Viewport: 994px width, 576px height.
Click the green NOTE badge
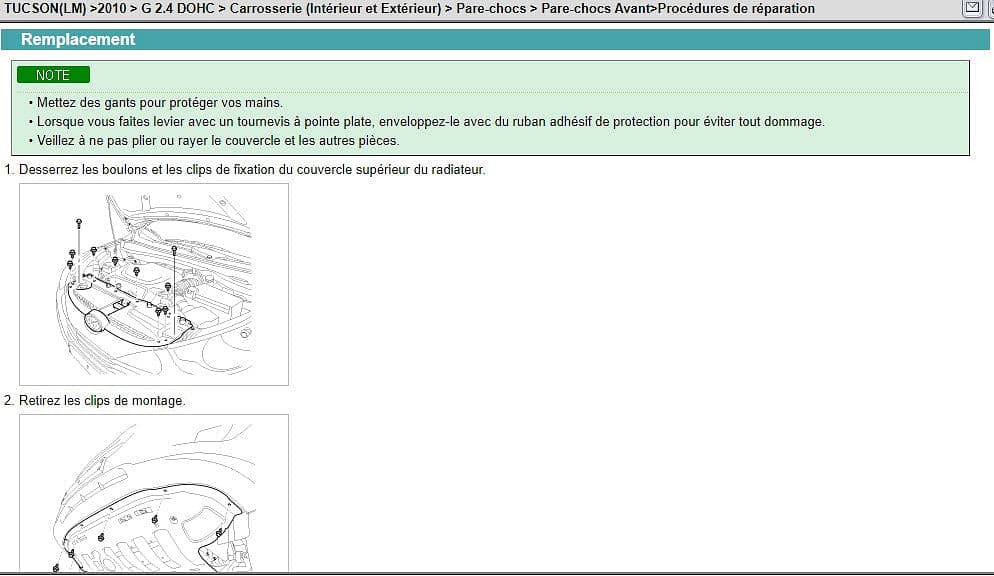click(53, 75)
